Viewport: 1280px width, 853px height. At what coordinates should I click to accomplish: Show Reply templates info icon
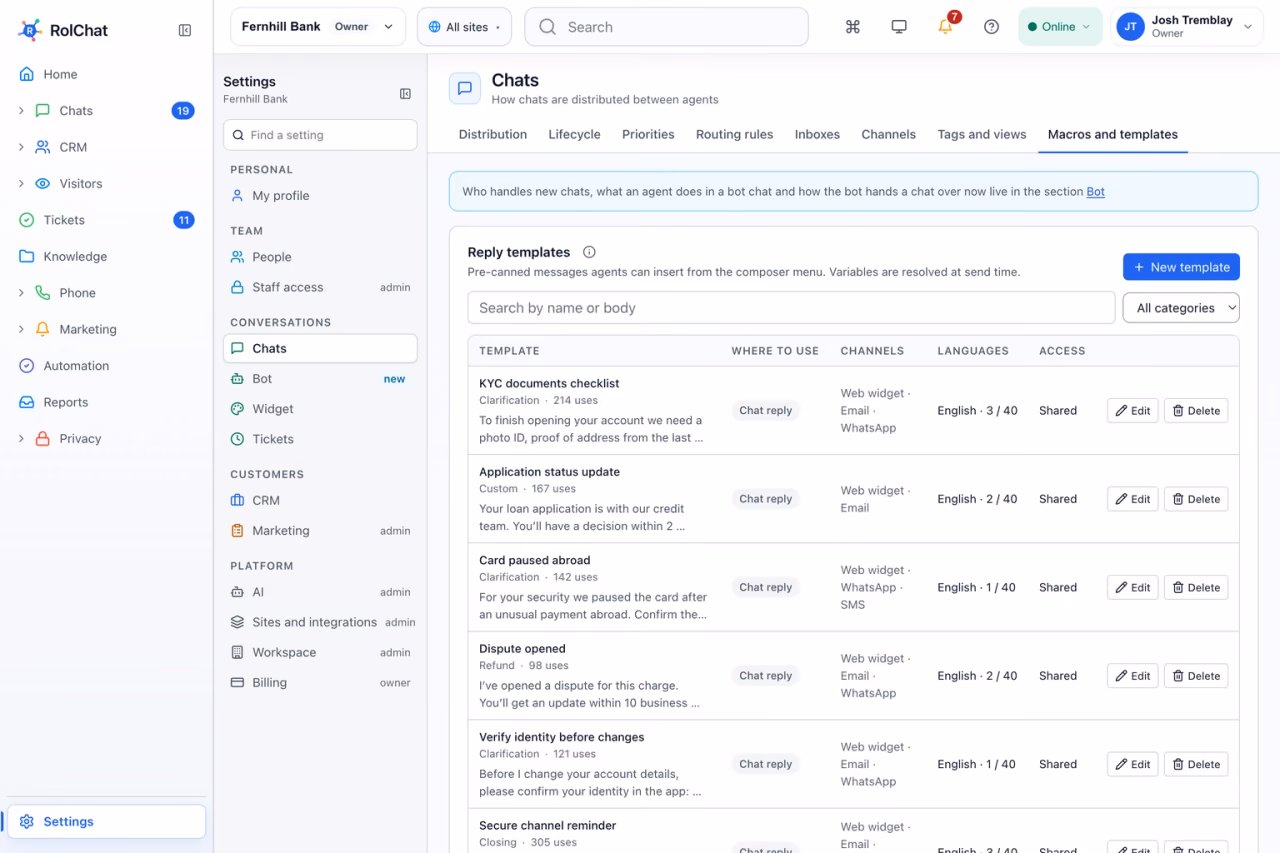click(x=589, y=252)
